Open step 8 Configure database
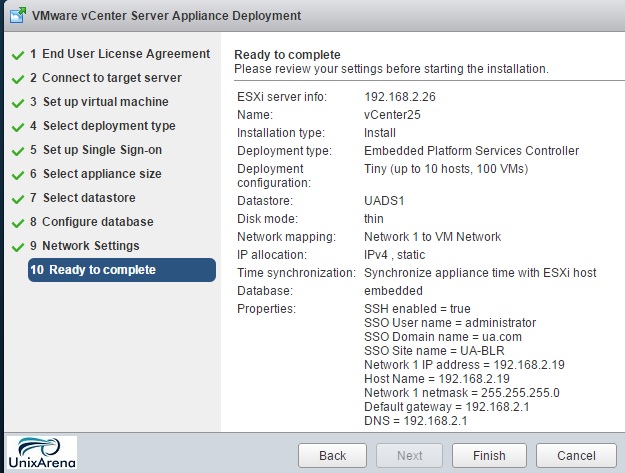625x473 pixels. coord(92,222)
